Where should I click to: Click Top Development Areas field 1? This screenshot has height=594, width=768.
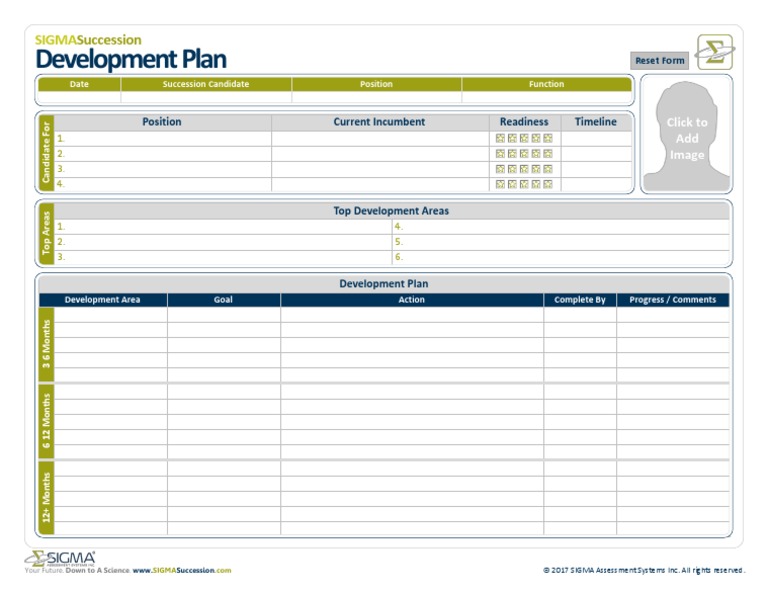(x=223, y=227)
